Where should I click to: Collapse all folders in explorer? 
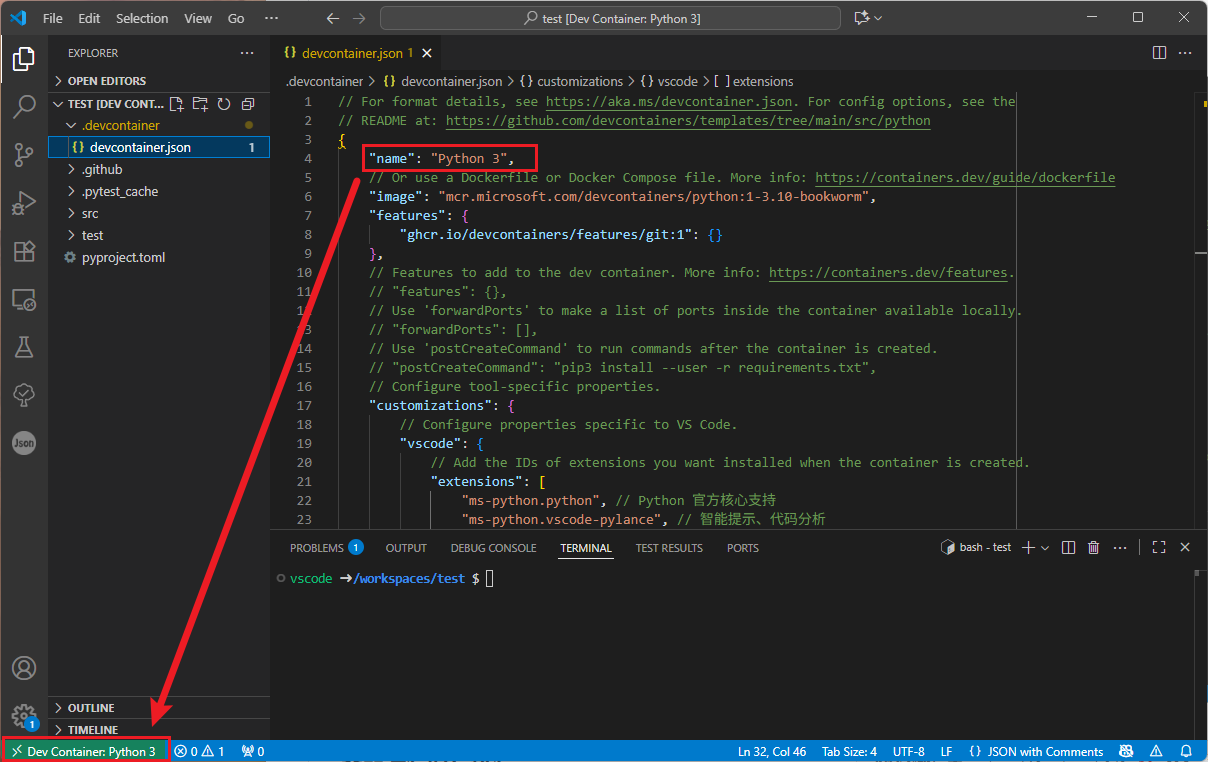point(248,104)
